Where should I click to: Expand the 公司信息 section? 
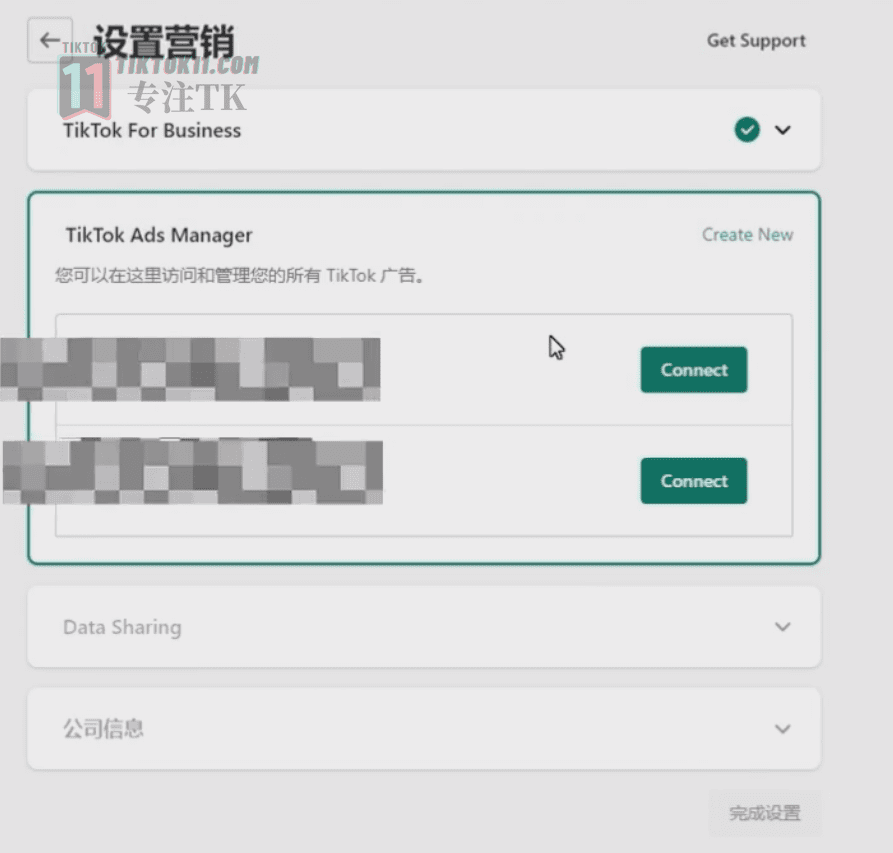point(783,728)
